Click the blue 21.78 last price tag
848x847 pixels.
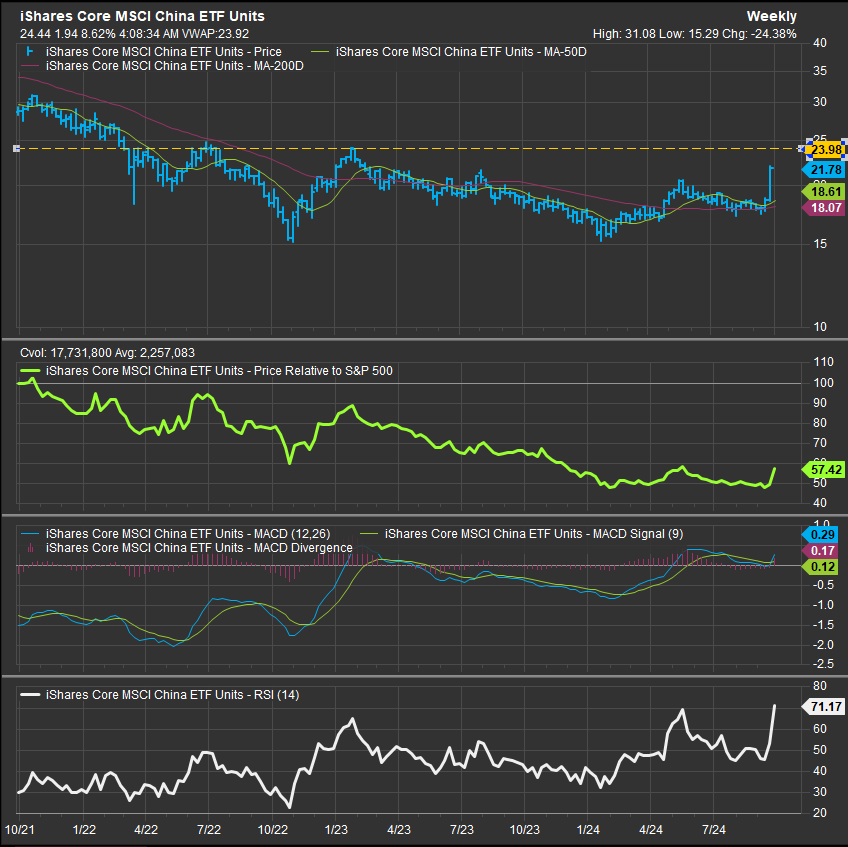(823, 170)
